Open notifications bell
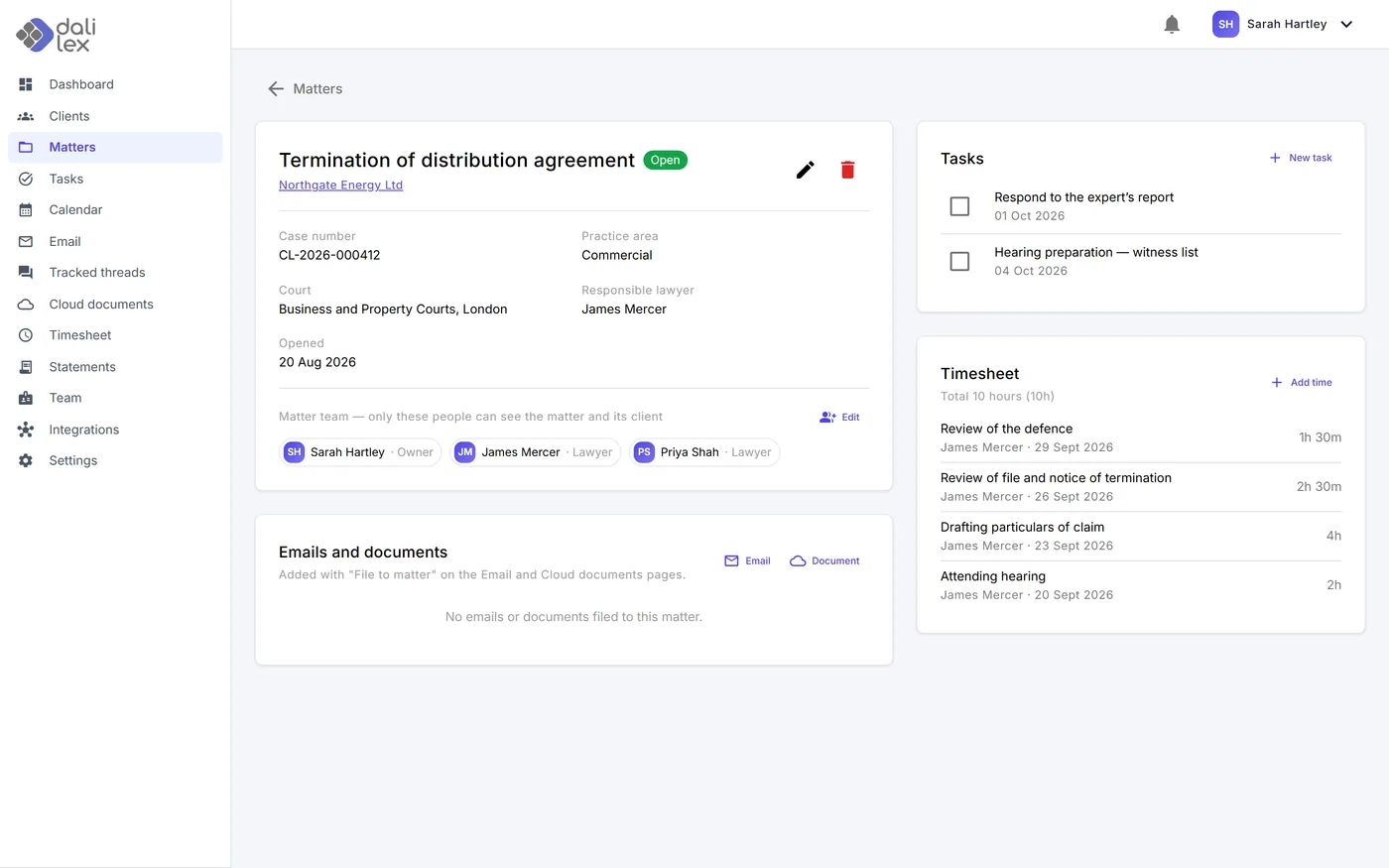The height and width of the screenshot is (868, 1389). click(1172, 24)
